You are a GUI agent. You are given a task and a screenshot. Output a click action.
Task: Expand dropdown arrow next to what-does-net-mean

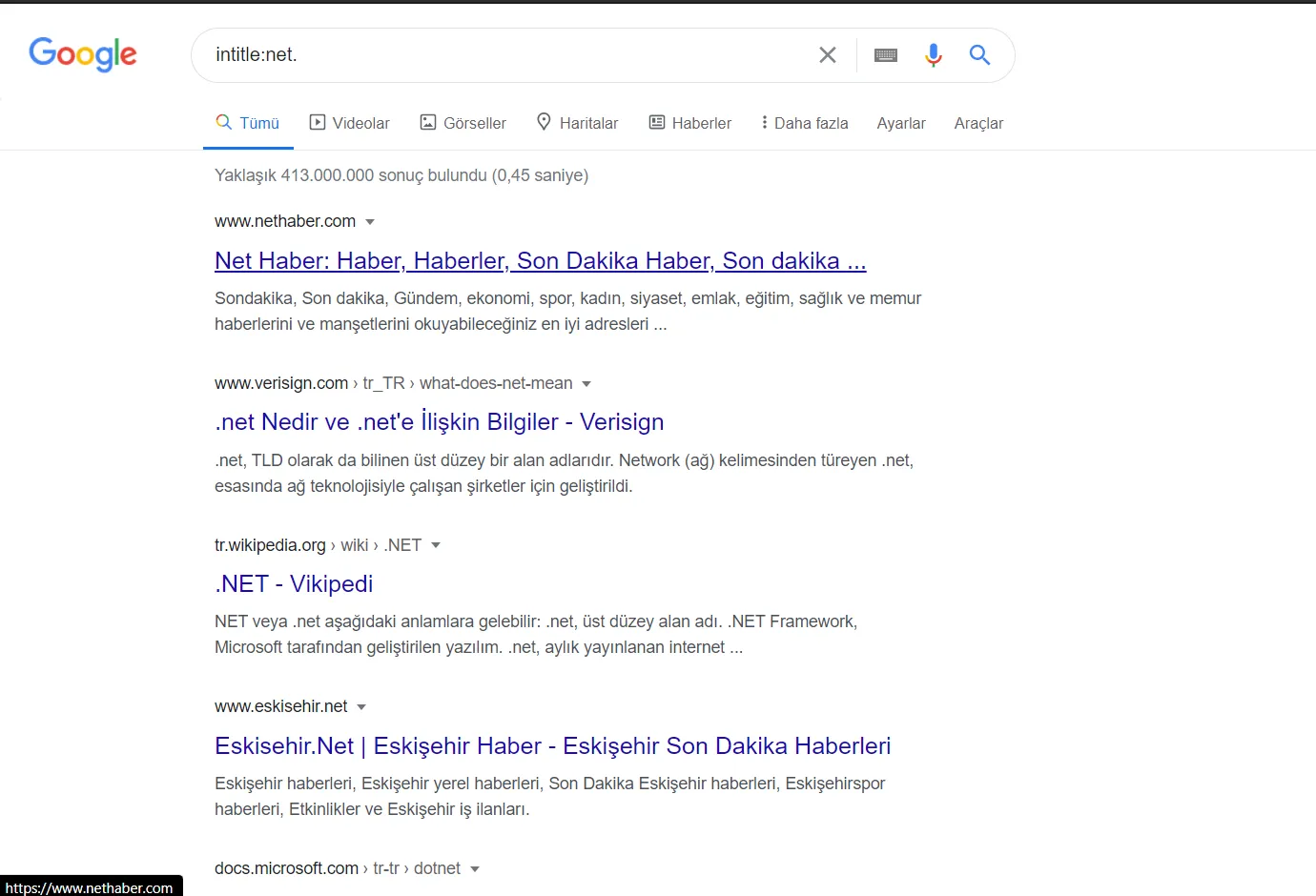586,384
